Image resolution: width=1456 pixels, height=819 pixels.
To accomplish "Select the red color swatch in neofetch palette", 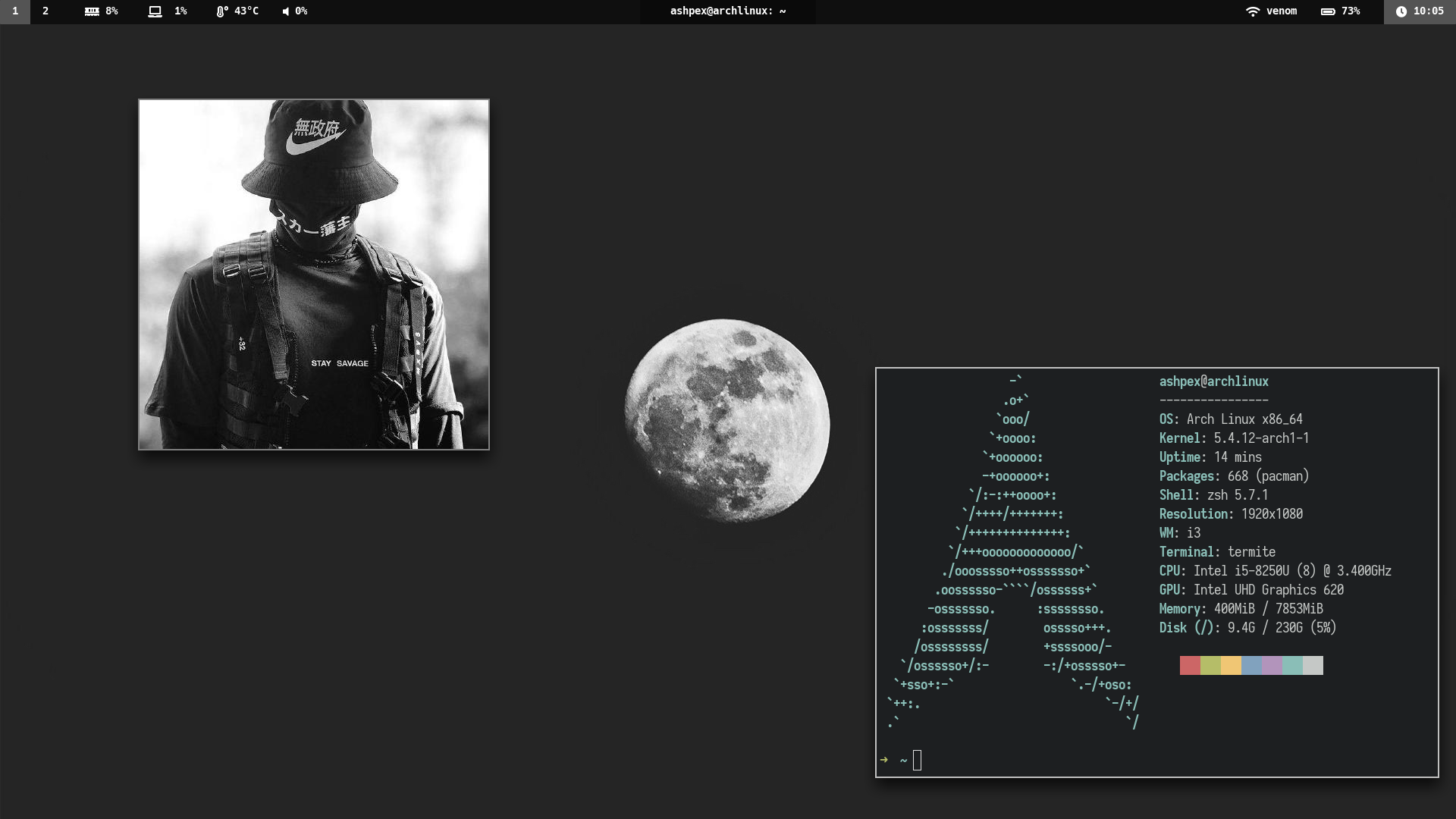I will click(x=1189, y=665).
